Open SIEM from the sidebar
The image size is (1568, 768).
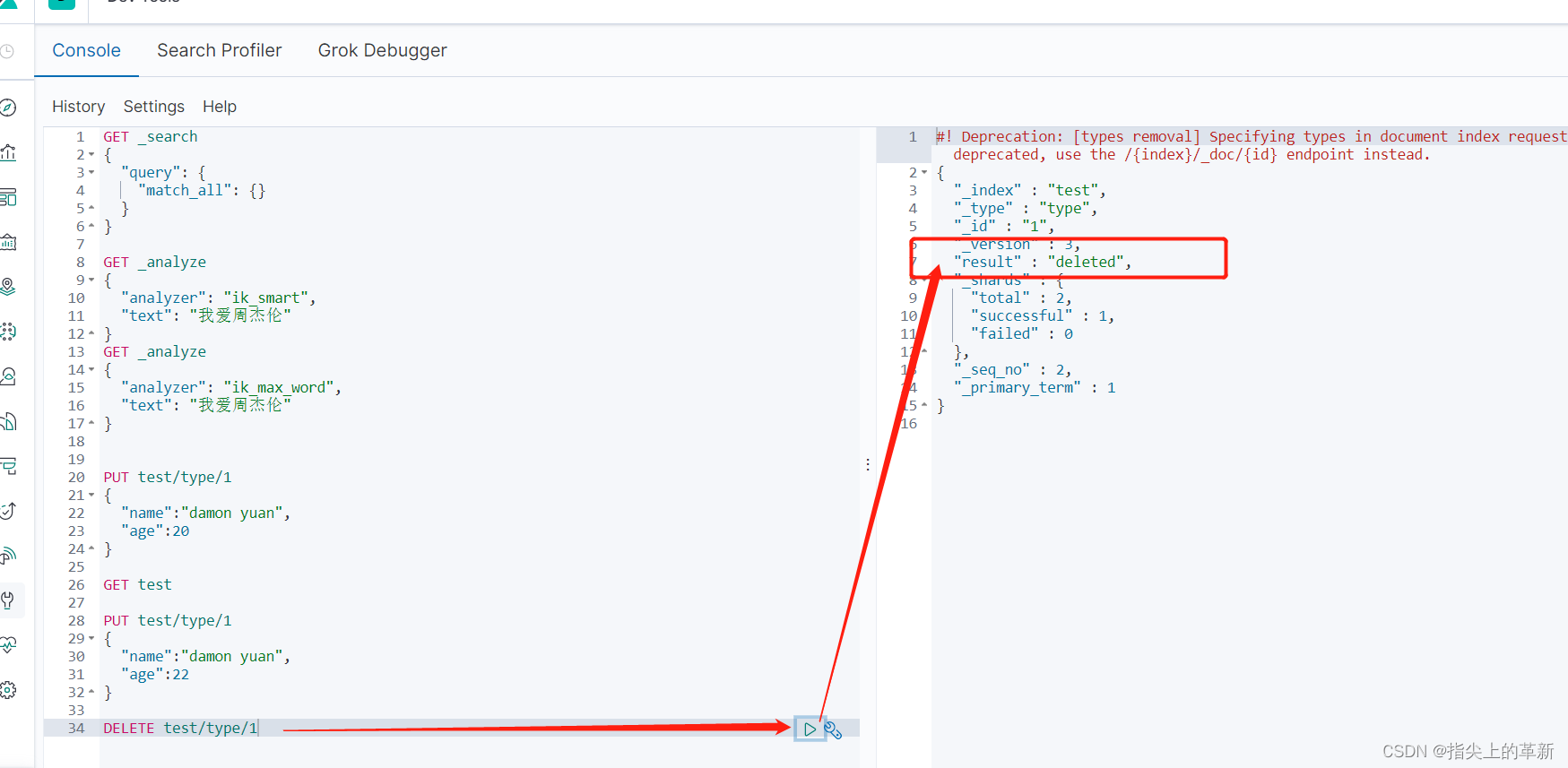tap(7, 556)
